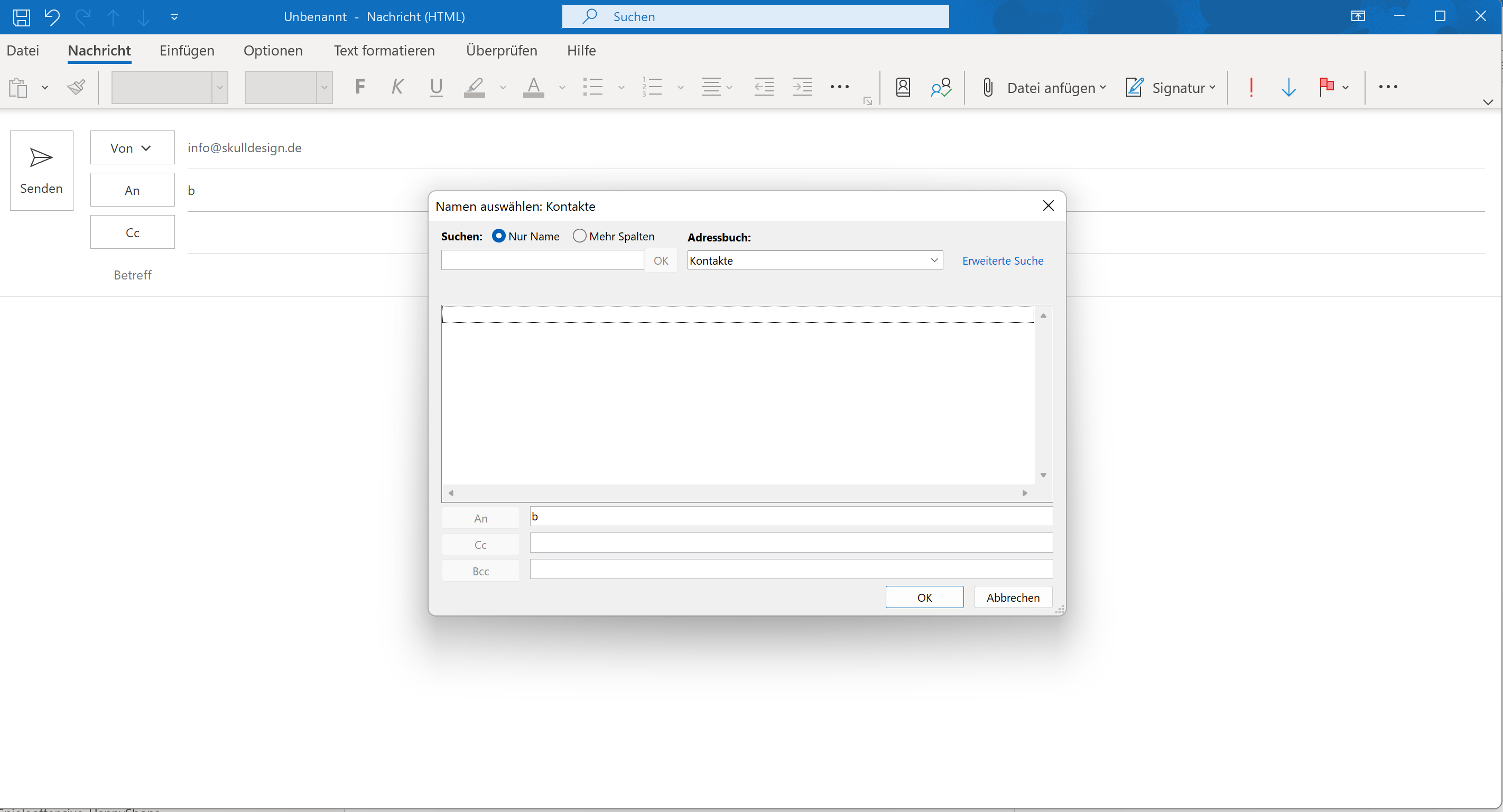
Task: Select the Mehr Spalten radio button
Action: point(579,236)
